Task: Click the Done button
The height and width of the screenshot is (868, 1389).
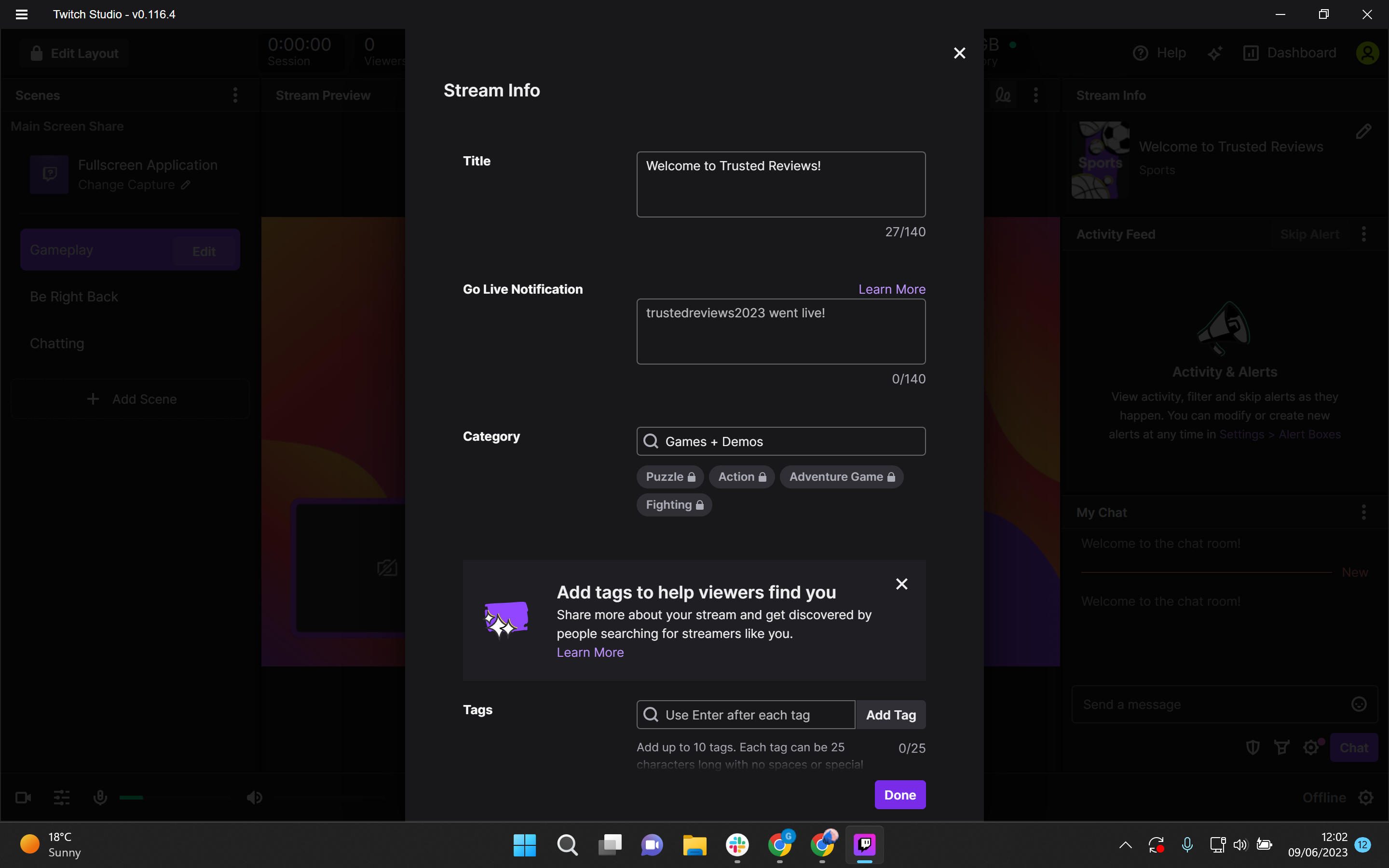Action: pyautogui.click(x=900, y=795)
